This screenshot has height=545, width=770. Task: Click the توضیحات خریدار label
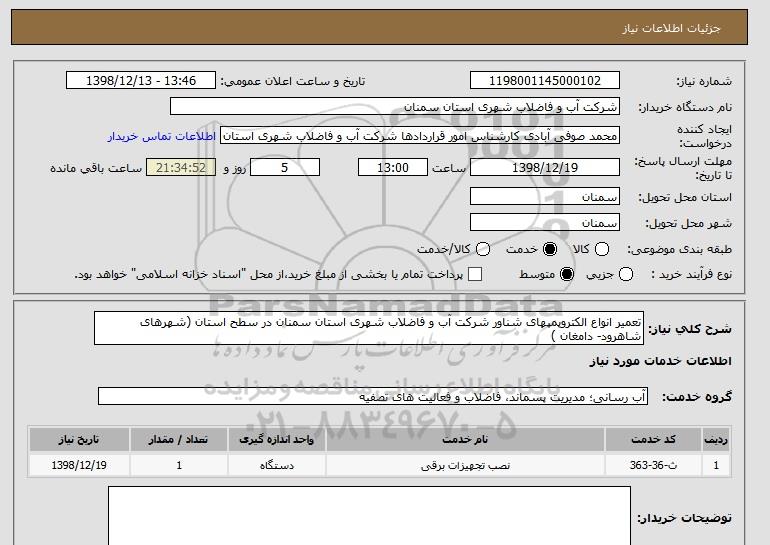point(685,518)
